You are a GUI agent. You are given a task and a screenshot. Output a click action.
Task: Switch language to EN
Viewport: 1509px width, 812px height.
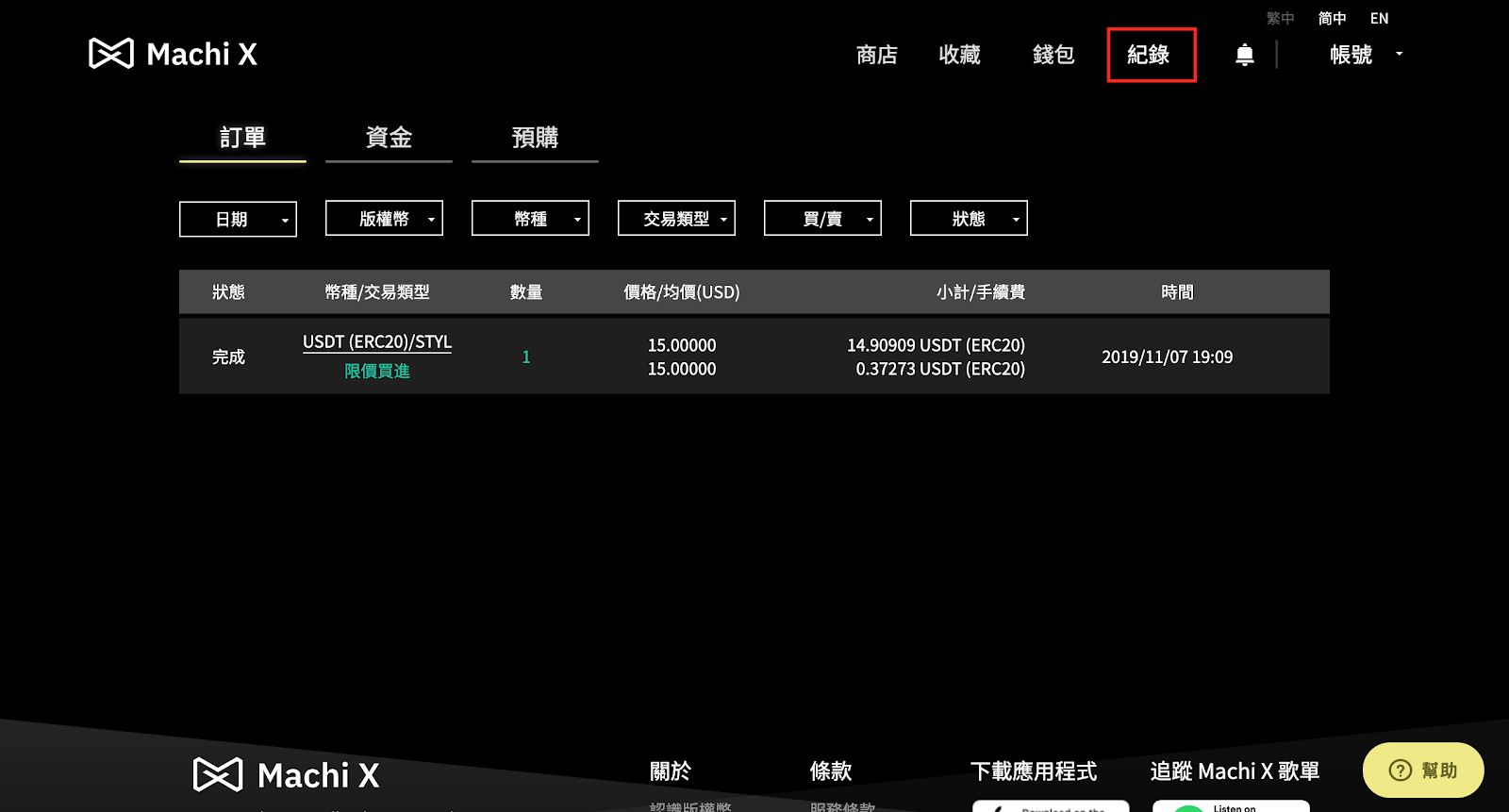1379,18
